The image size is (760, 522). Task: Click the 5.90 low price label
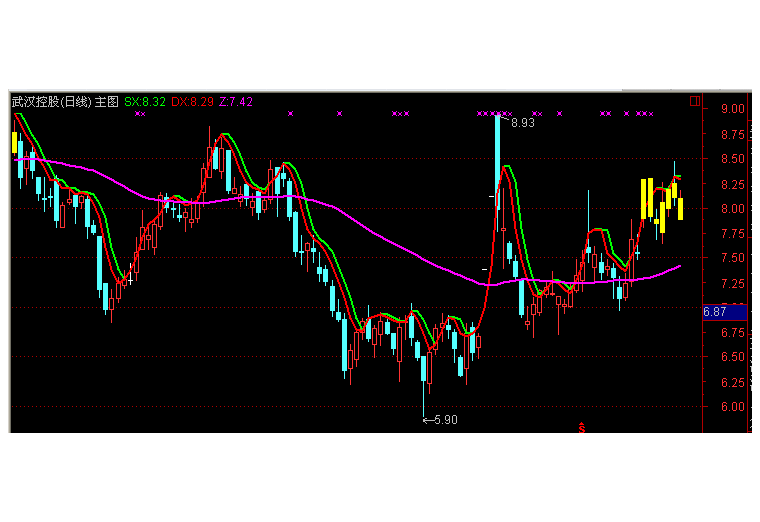point(445,420)
